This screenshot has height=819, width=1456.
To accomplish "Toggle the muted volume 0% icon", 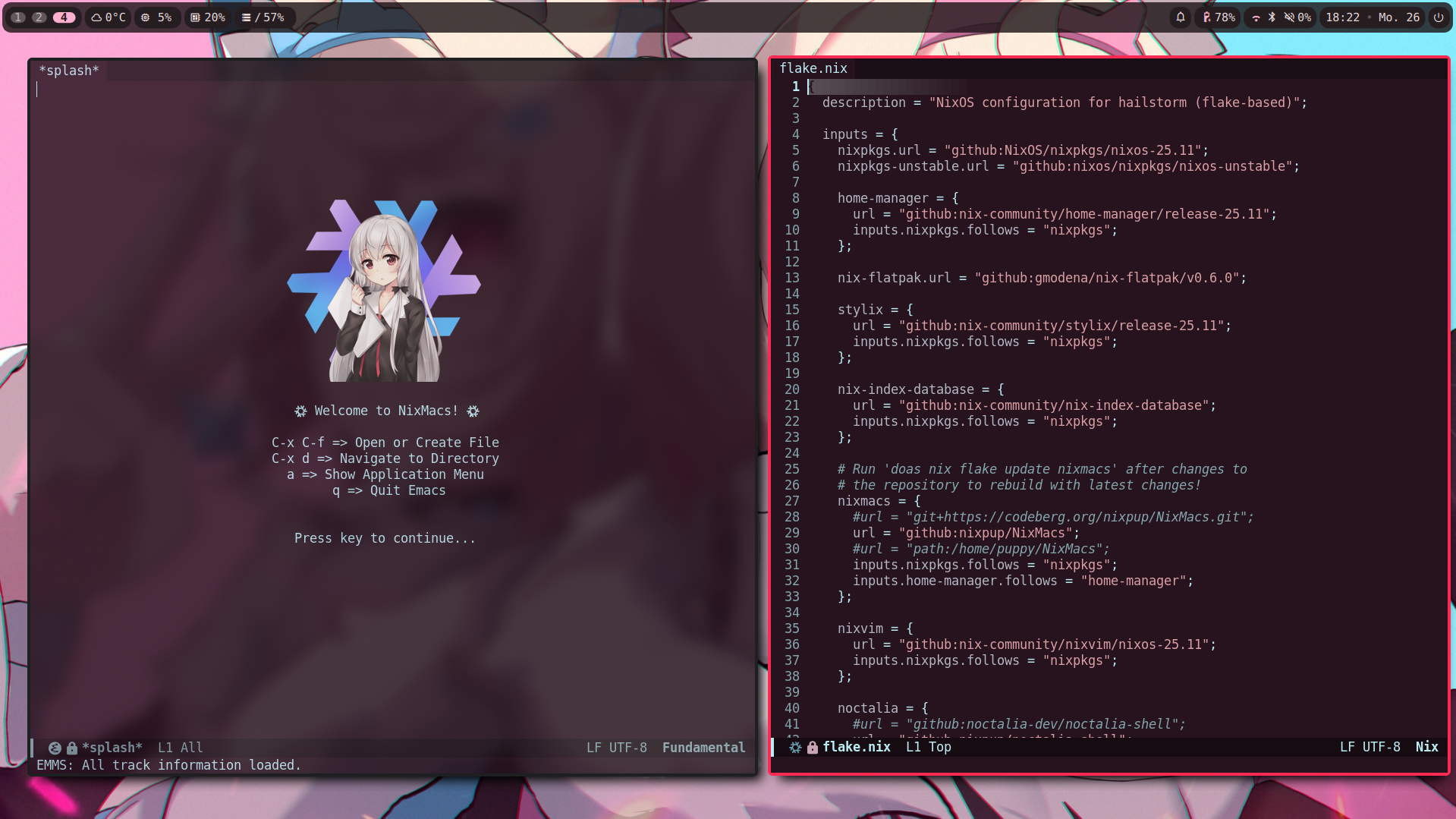I will tap(1297, 17).
